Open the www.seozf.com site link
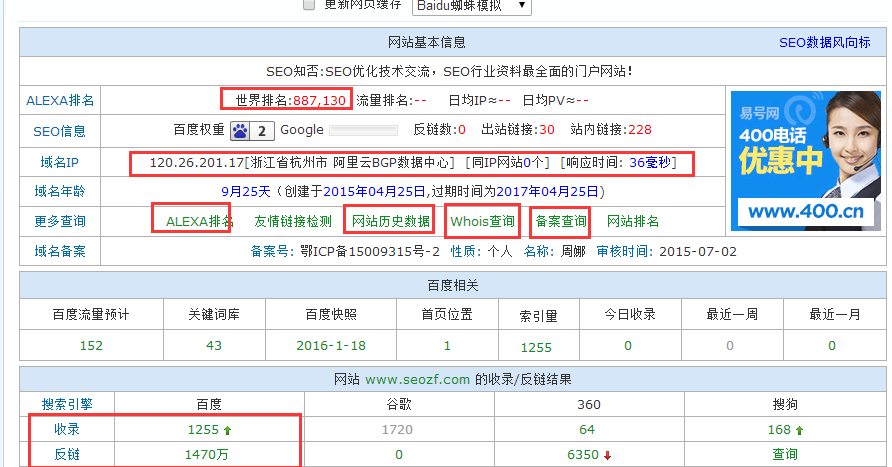This screenshot has width=892, height=467. tap(417, 379)
